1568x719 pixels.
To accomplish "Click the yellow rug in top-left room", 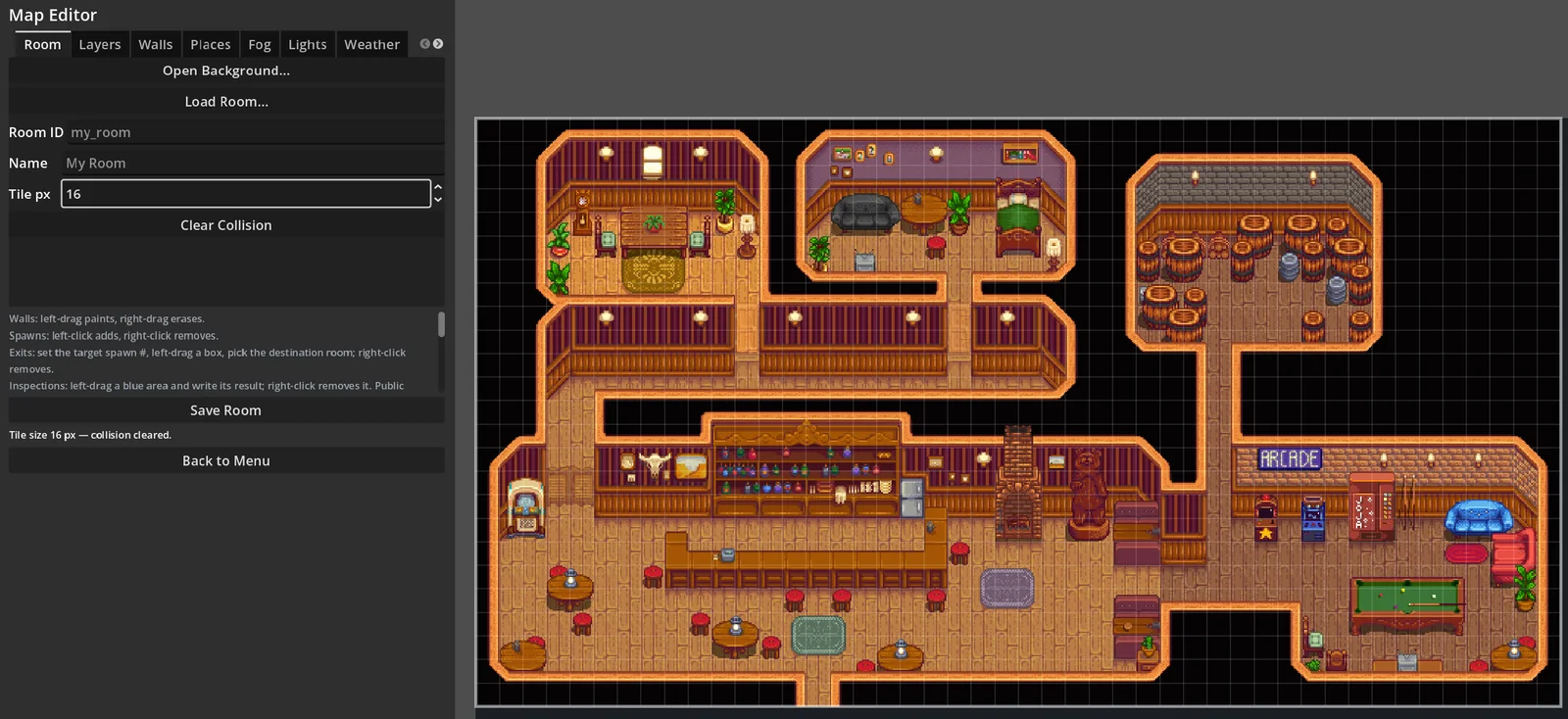I will coord(654,270).
